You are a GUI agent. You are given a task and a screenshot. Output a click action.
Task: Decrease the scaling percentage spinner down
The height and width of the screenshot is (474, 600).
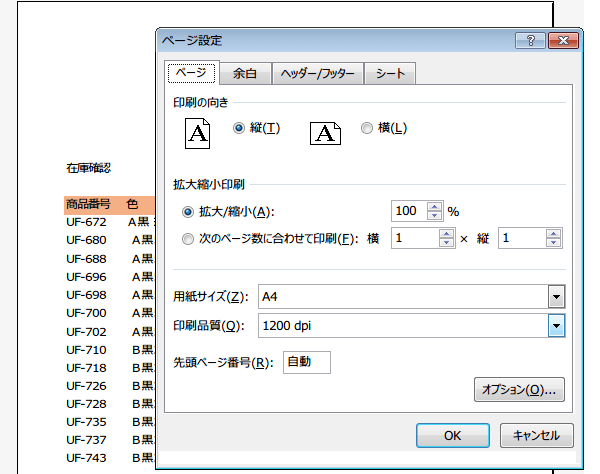point(434,215)
